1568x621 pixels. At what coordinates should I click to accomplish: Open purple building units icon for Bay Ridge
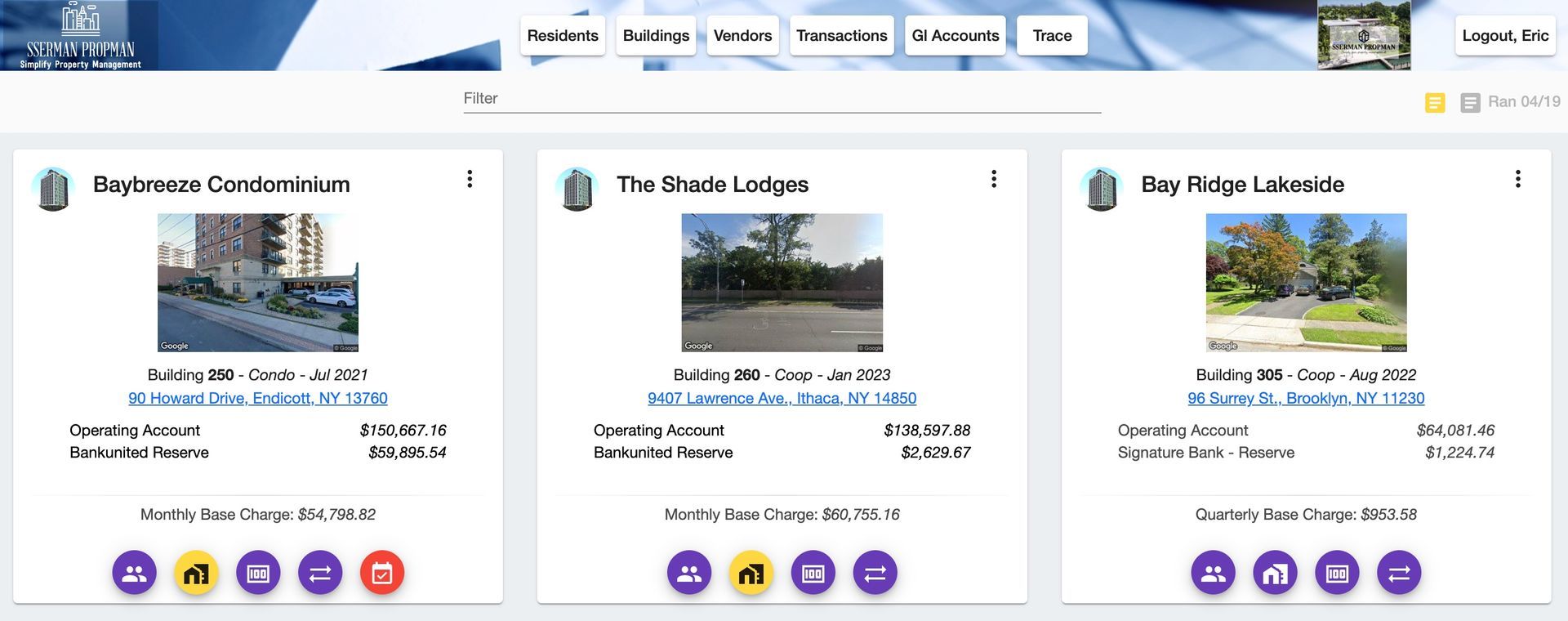pos(1275,573)
